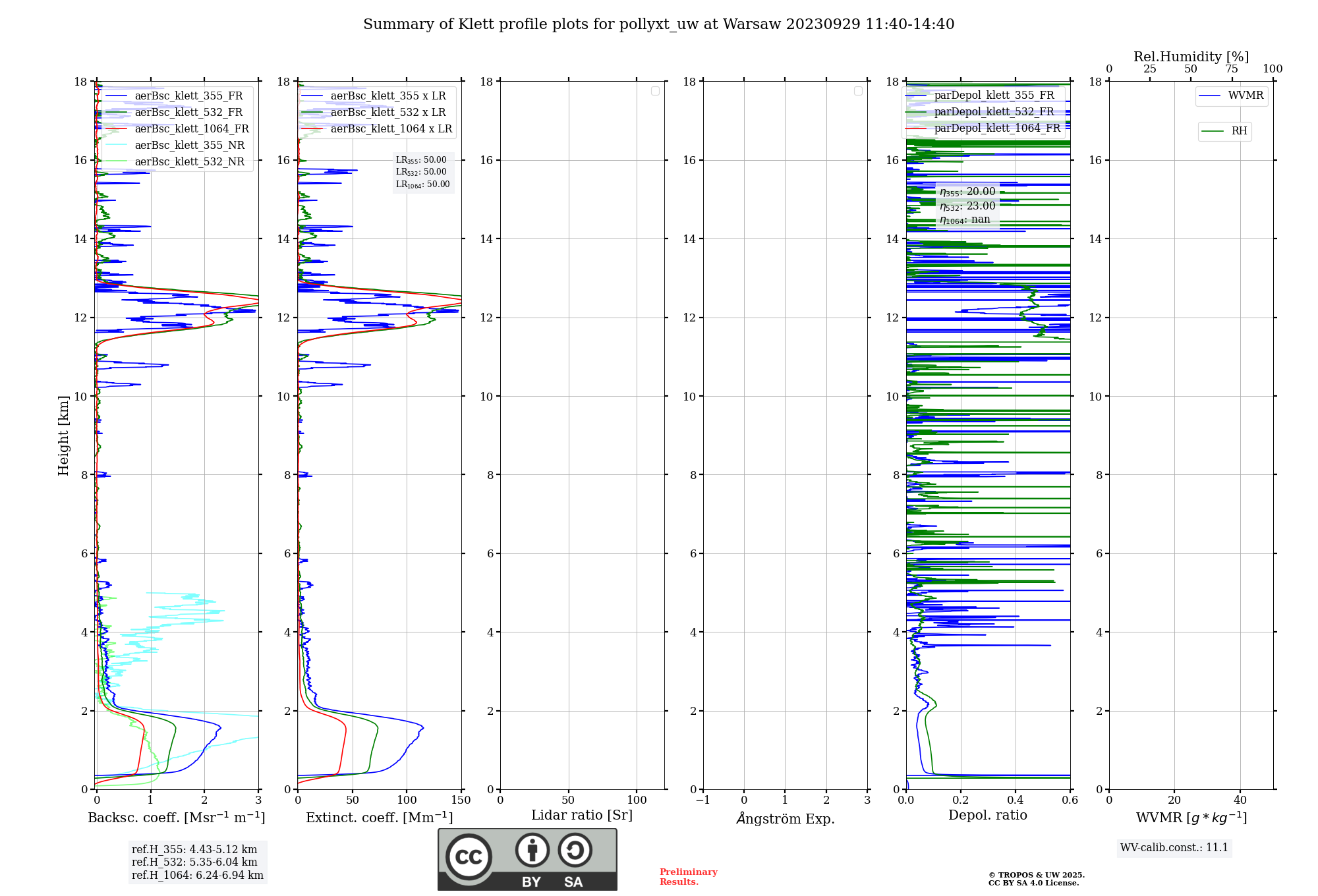Click the LR1064: 50.00 annotation
The image size is (1318, 896).
coord(423,184)
